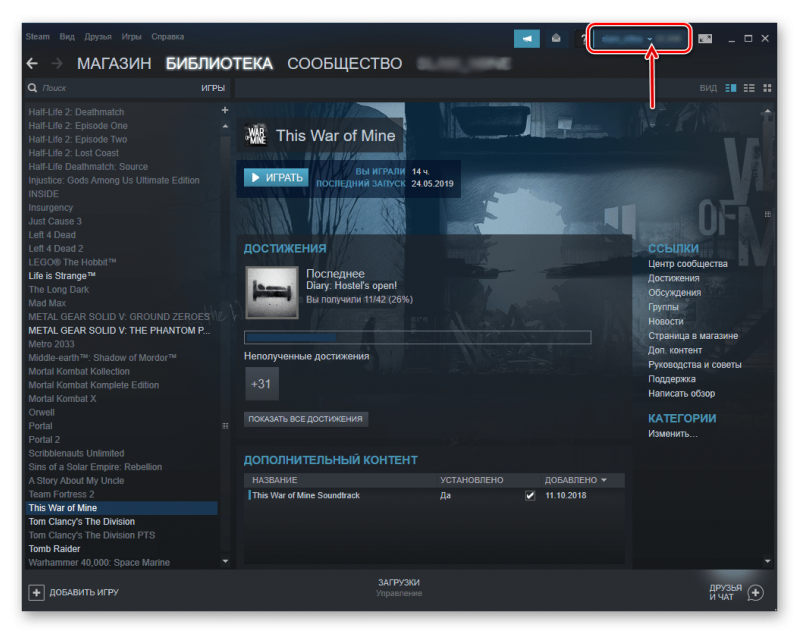This screenshot has width=800, height=634.
Task: Open the Steam menu
Action: (x=38, y=37)
